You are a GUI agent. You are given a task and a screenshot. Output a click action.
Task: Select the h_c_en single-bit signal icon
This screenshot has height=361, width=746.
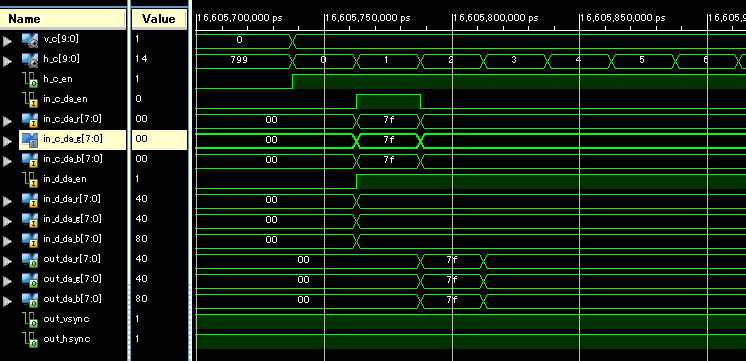point(30,79)
